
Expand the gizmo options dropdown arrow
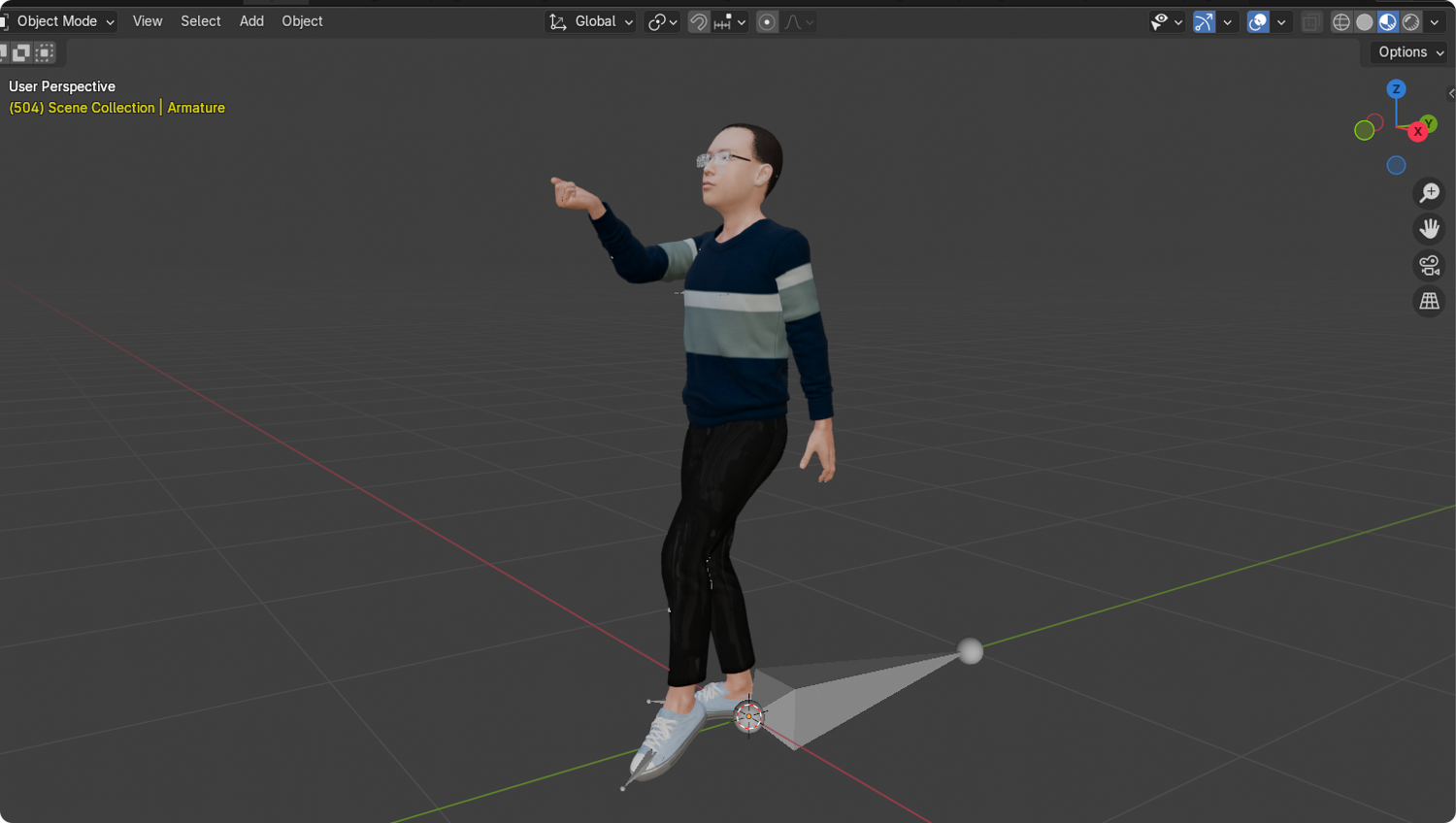(1228, 22)
